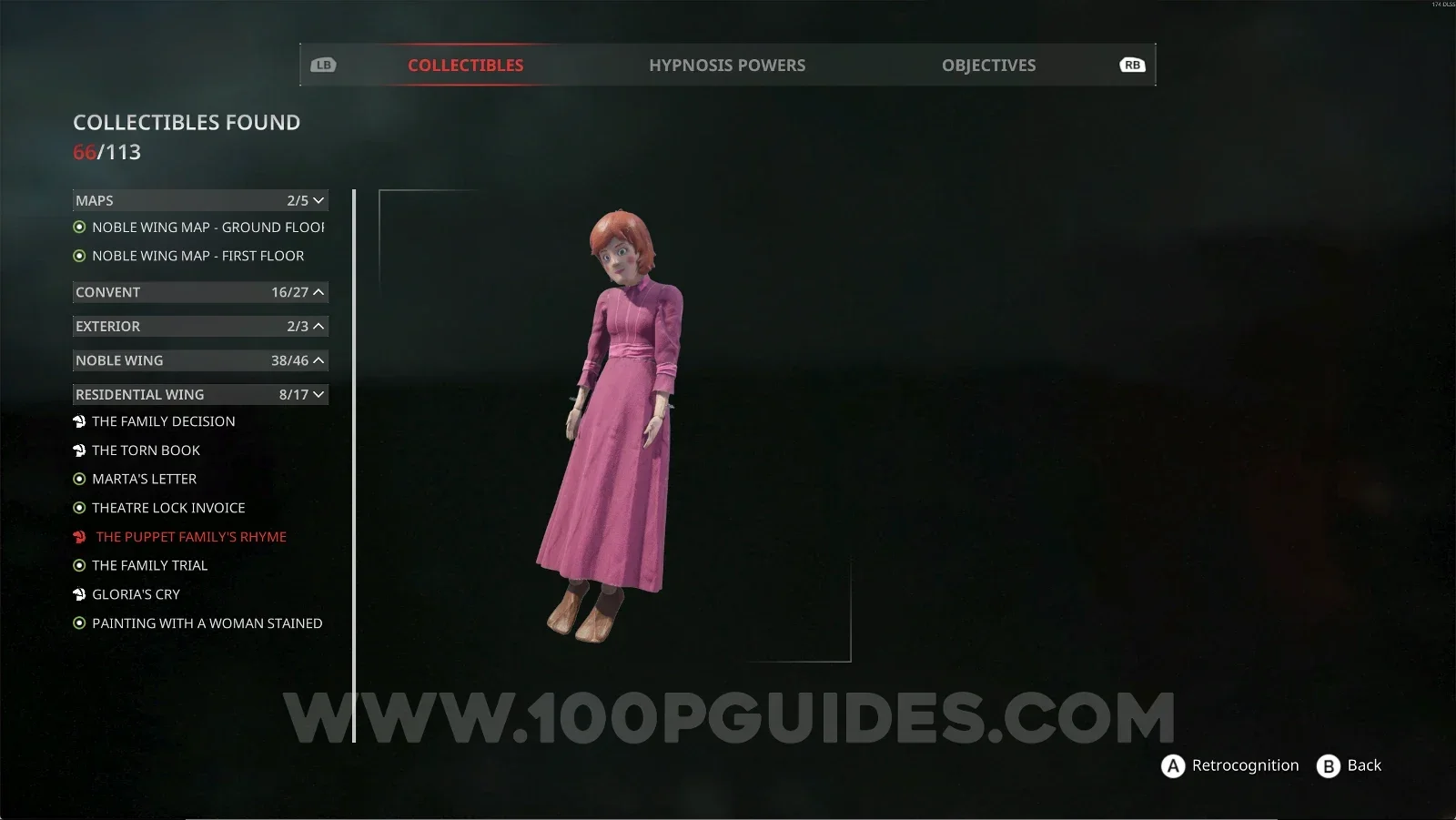Select Gloria's Cry entry
This screenshot has width=1456, height=820.
136,594
